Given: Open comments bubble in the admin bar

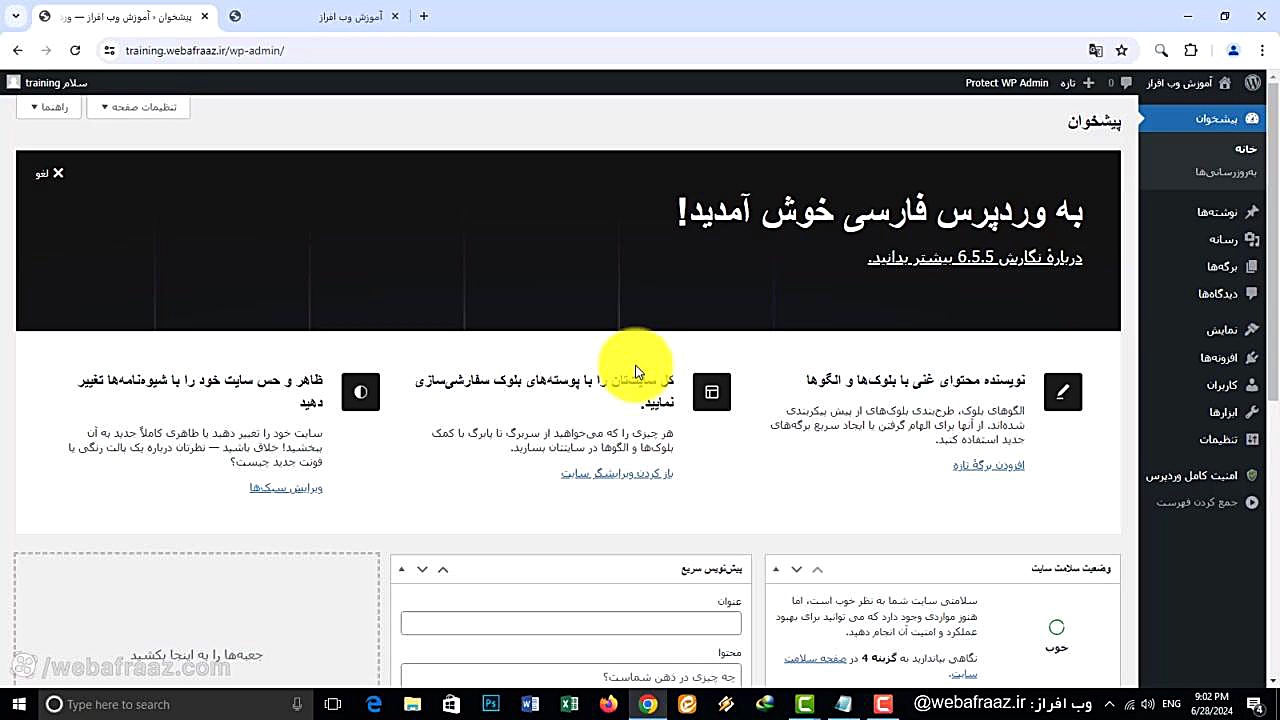Looking at the screenshot, I should (1126, 83).
